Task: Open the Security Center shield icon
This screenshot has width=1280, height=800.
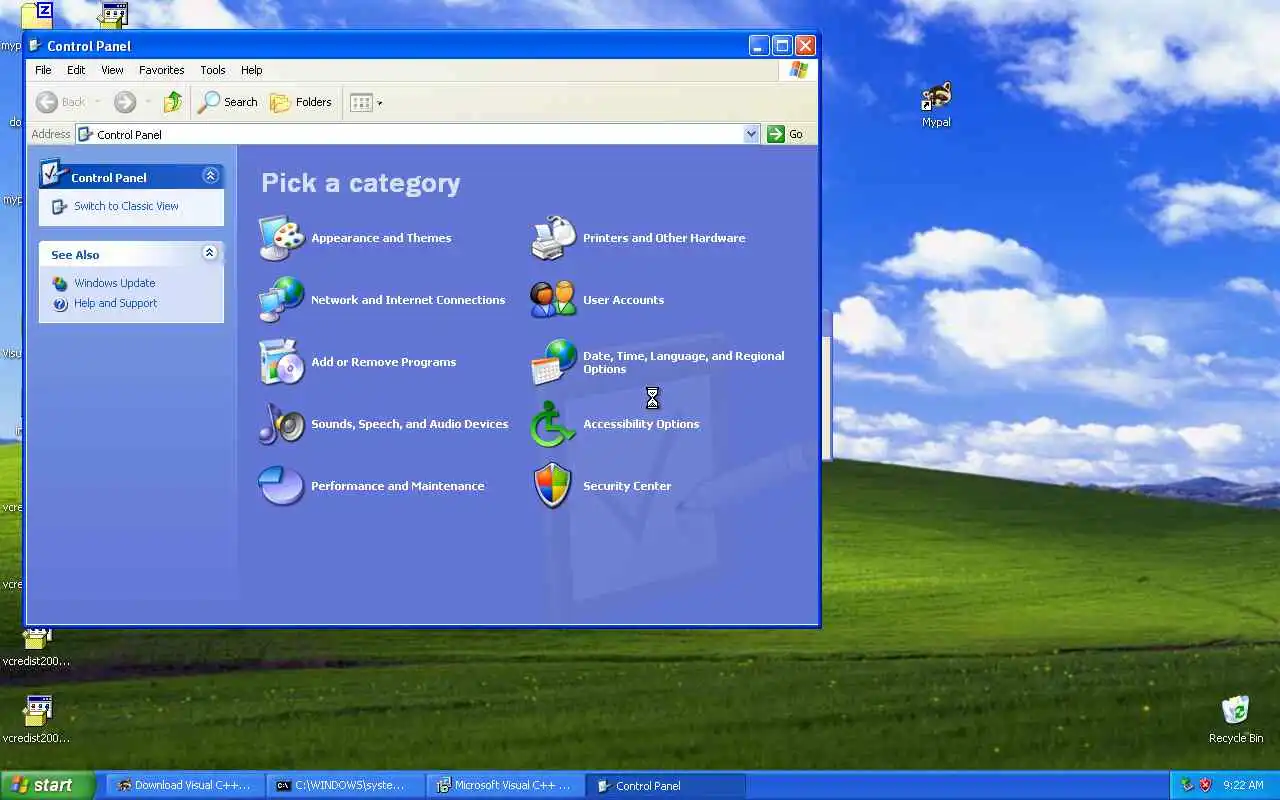Action: tap(554, 486)
